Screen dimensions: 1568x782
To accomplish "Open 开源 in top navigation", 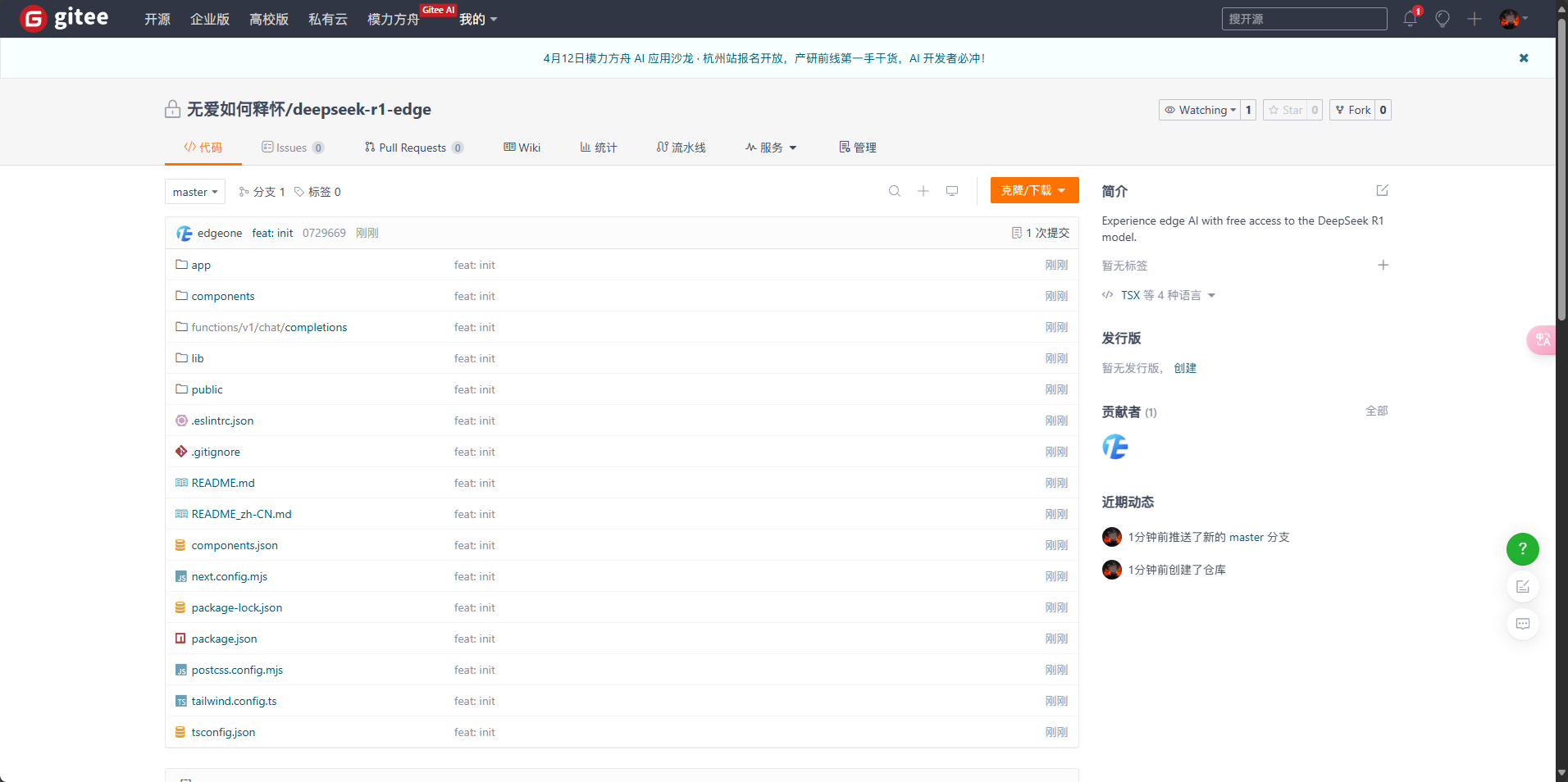I will pos(157,19).
